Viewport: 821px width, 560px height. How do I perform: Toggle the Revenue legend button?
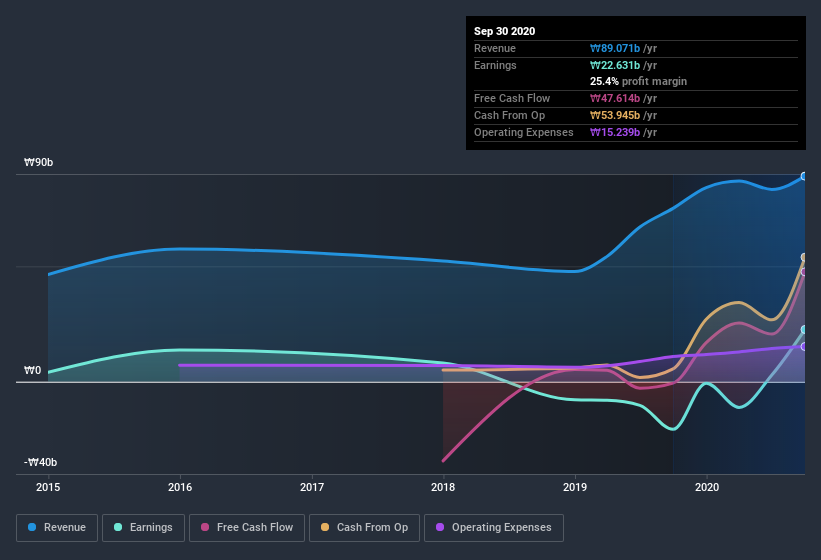click(57, 528)
